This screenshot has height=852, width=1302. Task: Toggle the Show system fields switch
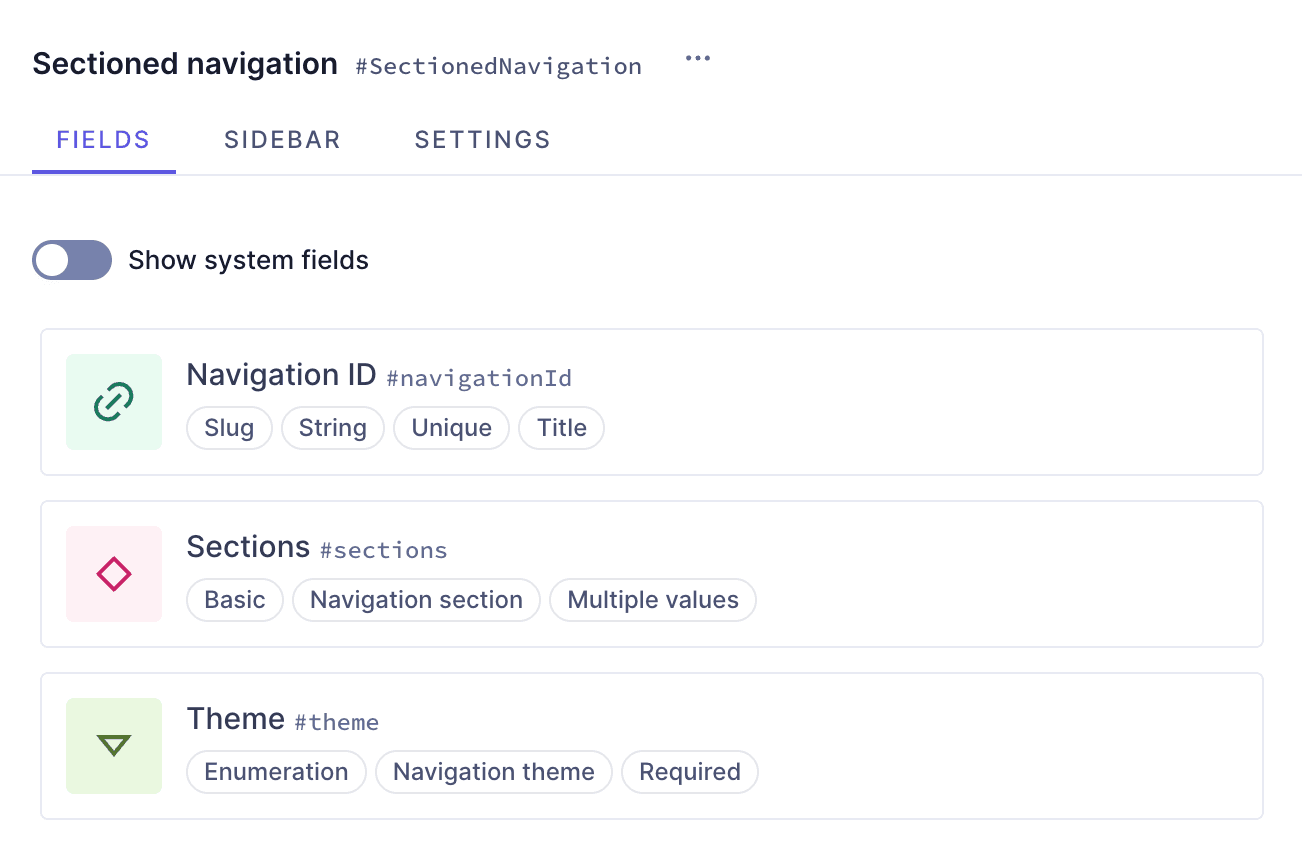[71, 260]
